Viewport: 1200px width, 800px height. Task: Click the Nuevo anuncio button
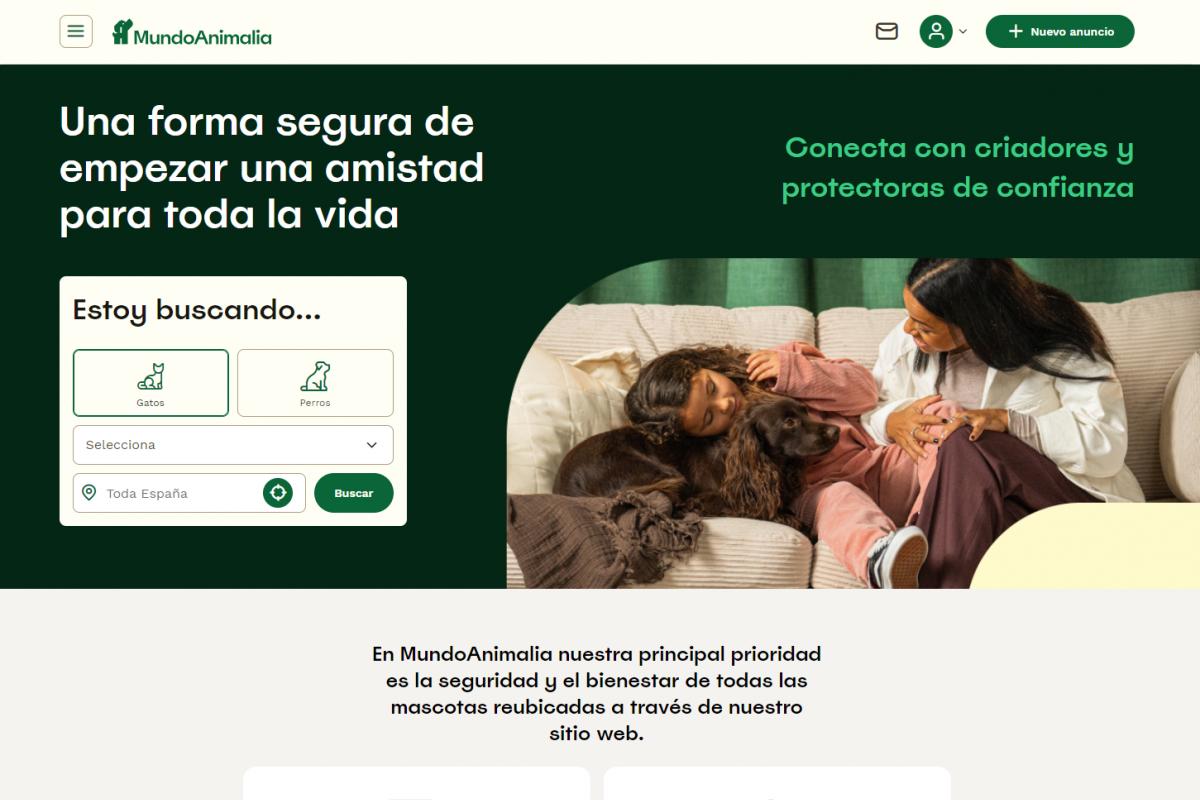coord(1060,31)
